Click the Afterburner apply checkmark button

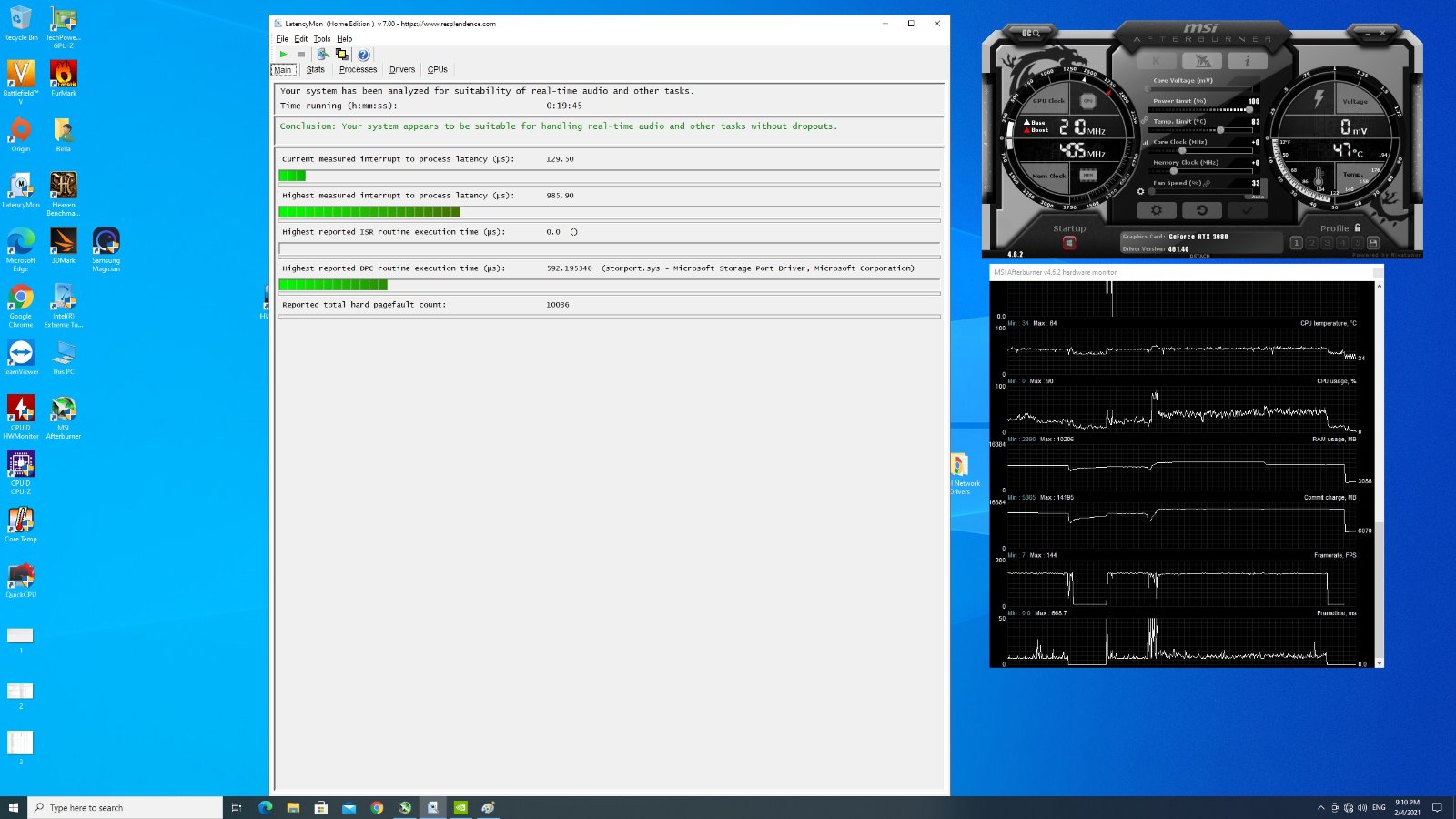[x=1248, y=210]
